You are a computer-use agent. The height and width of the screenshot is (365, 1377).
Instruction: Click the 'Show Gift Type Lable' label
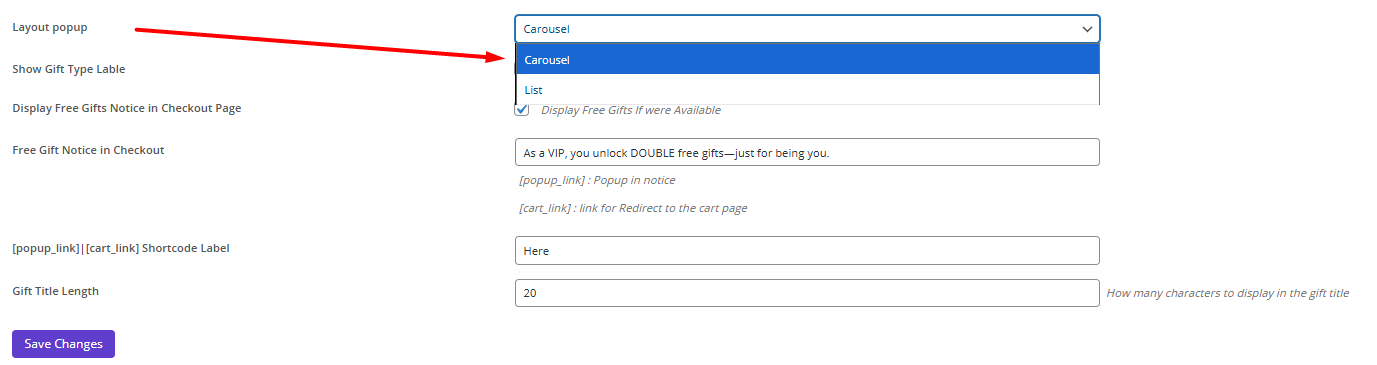point(69,69)
